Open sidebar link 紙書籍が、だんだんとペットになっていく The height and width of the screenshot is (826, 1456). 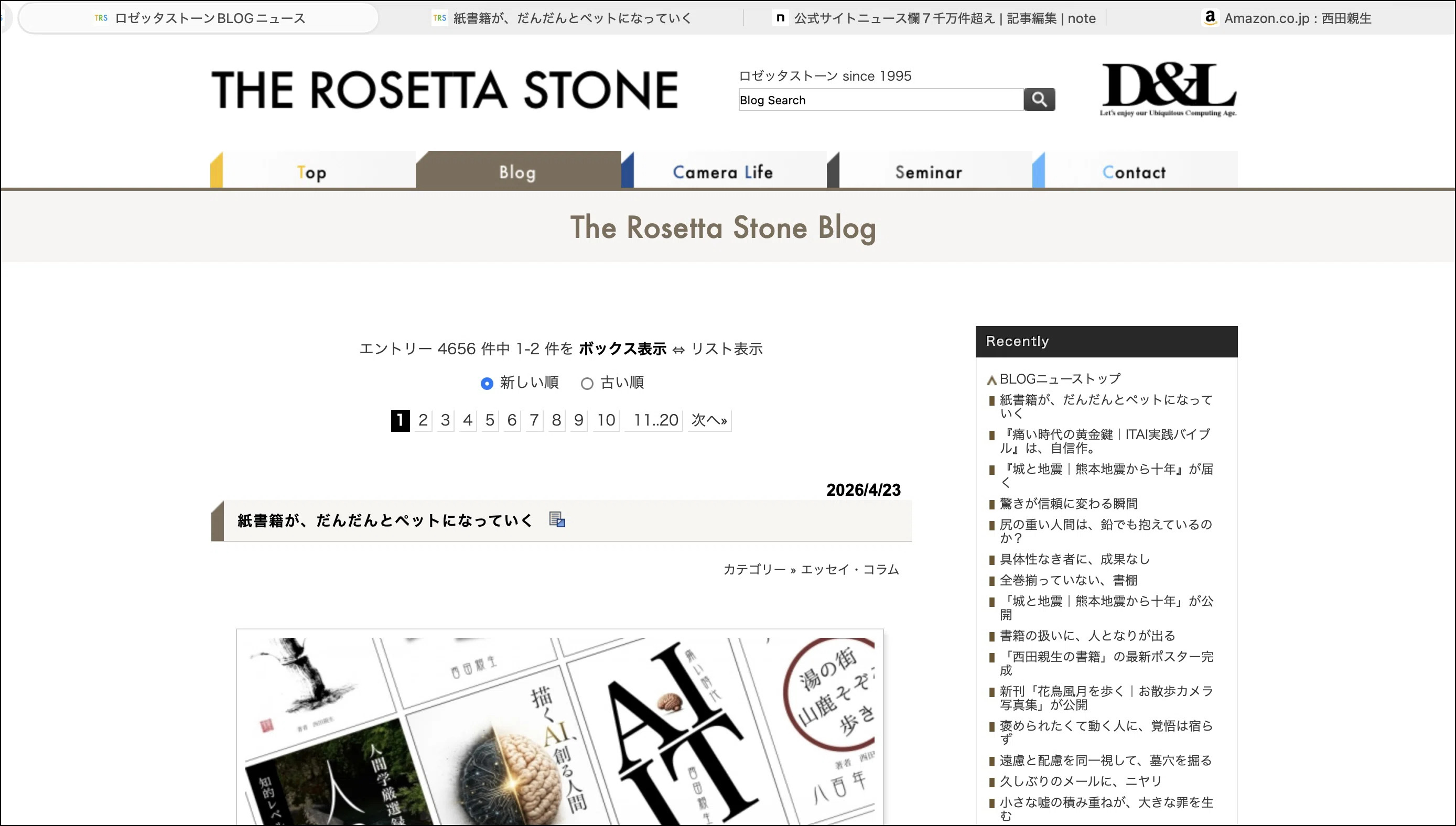coord(1106,406)
